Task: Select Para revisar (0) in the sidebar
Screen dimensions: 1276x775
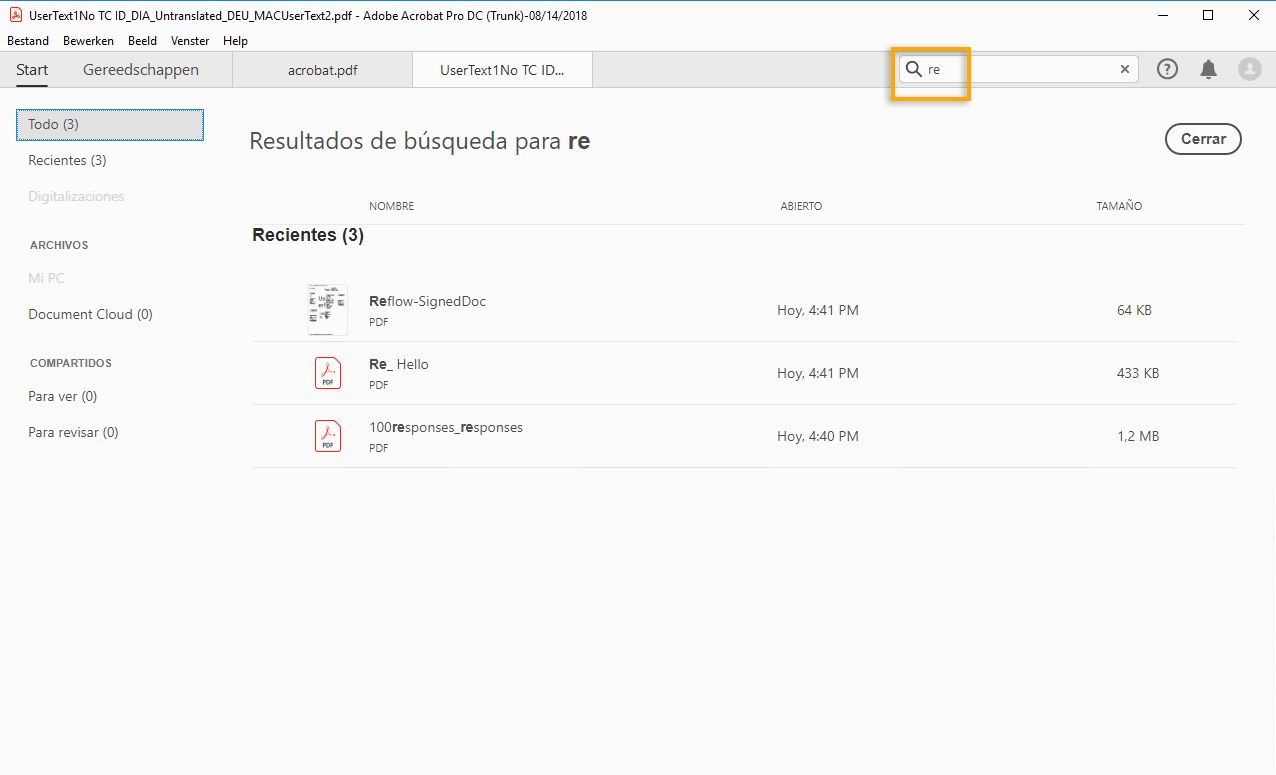Action: pos(73,432)
